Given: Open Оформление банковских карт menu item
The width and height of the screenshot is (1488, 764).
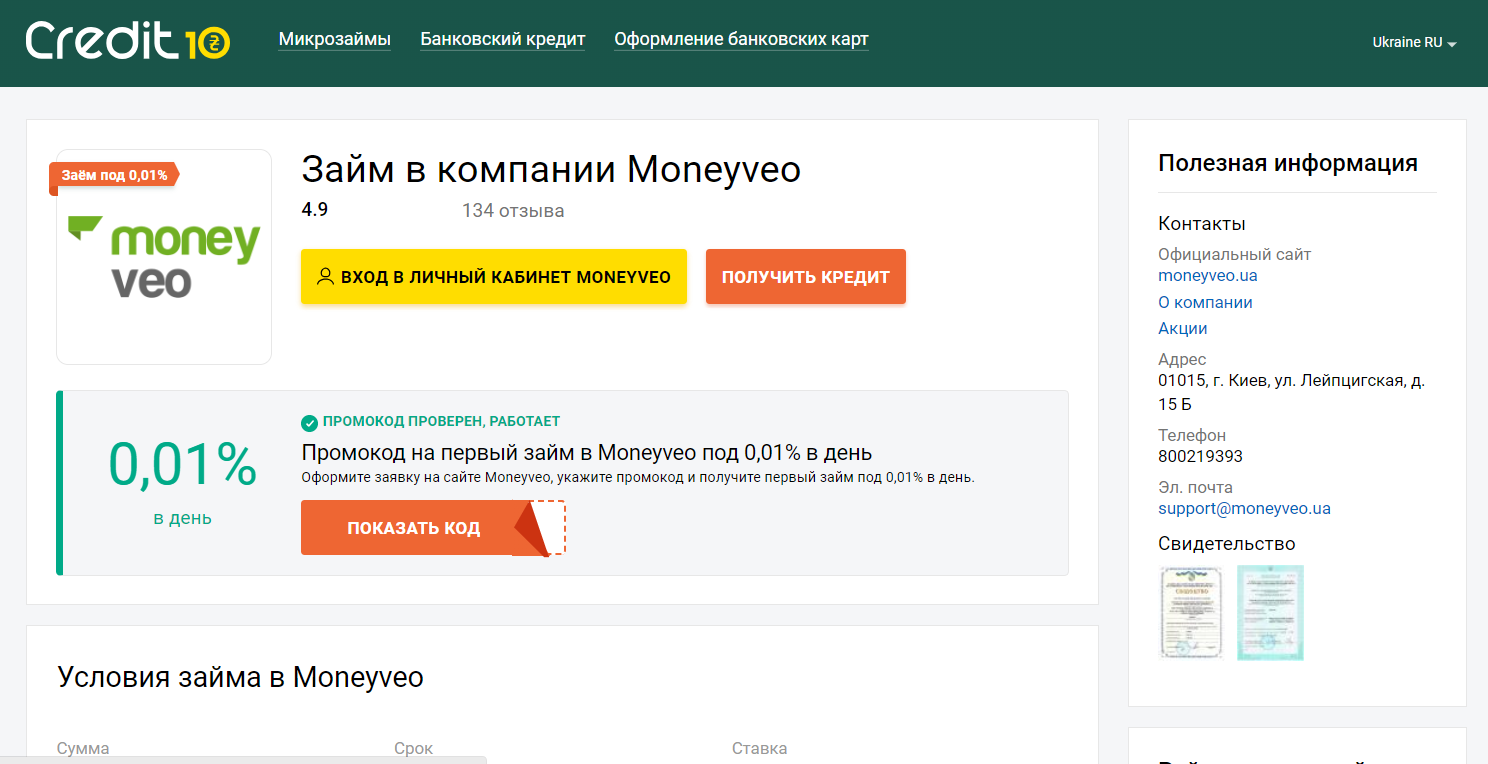Looking at the screenshot, I should [741, 40].
